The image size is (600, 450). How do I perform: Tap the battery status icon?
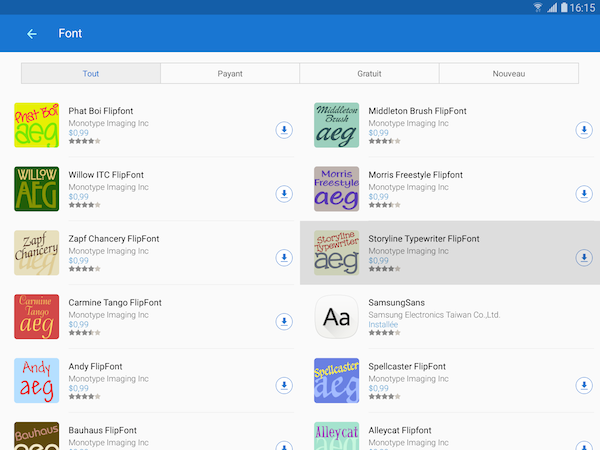(564, 7)
